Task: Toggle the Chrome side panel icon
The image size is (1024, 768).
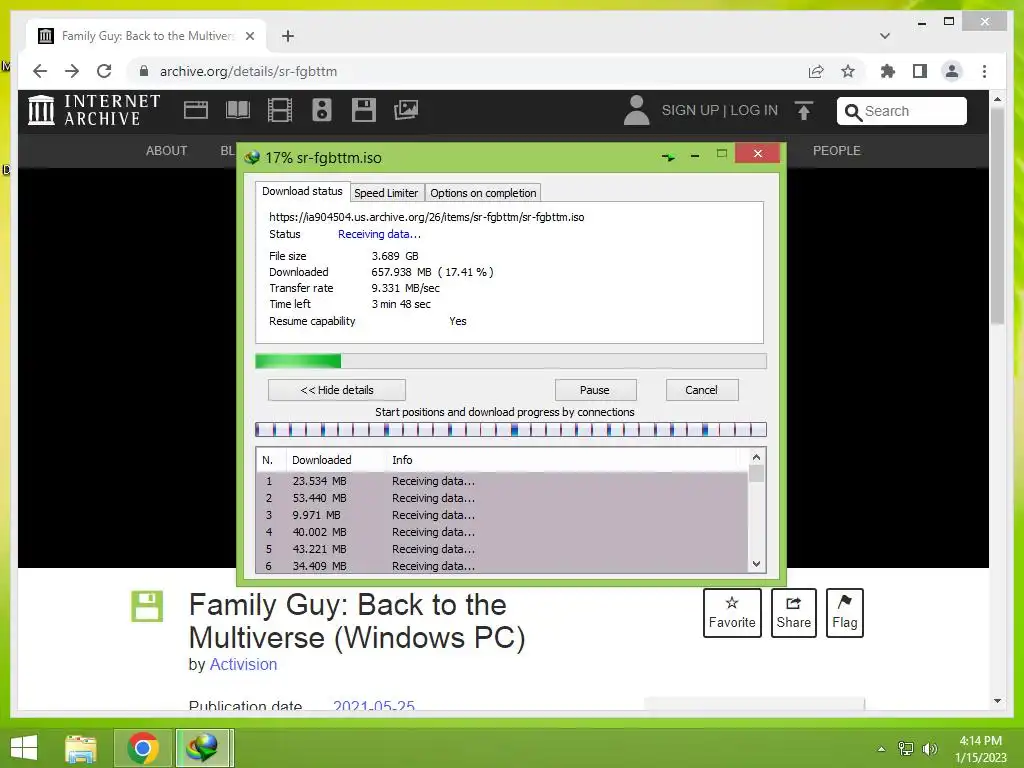Action: pyautogui.click(x=920, y=71)
